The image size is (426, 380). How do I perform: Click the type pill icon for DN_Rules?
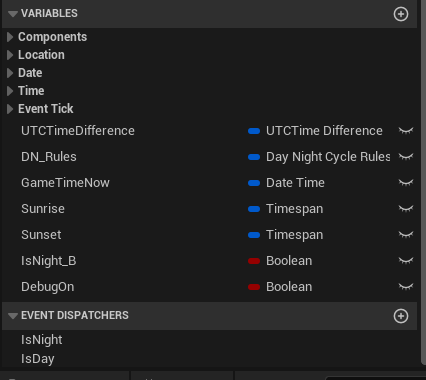[254, 157]
